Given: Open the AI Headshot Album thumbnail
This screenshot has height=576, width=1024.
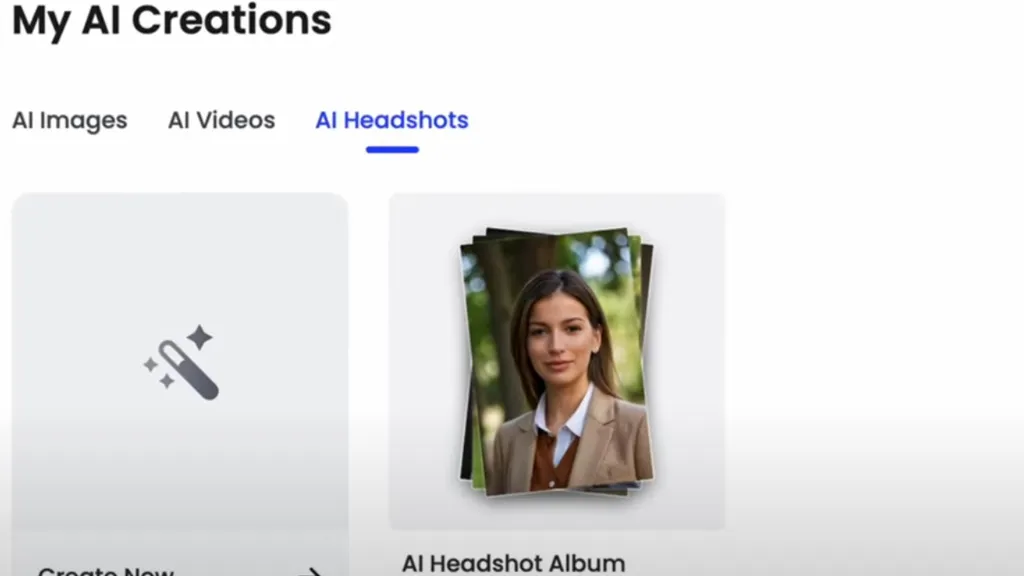Looking at the screenshot, I should pos(556,361).
